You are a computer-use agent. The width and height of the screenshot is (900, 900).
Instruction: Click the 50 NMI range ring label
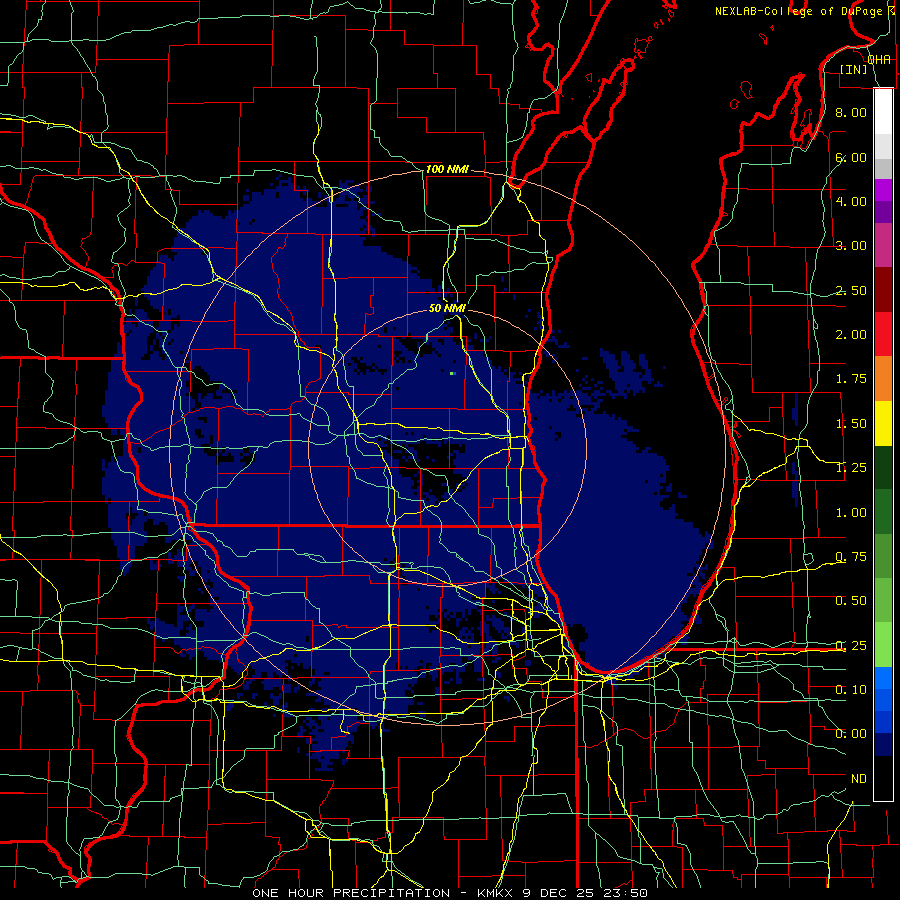point(447,308)
